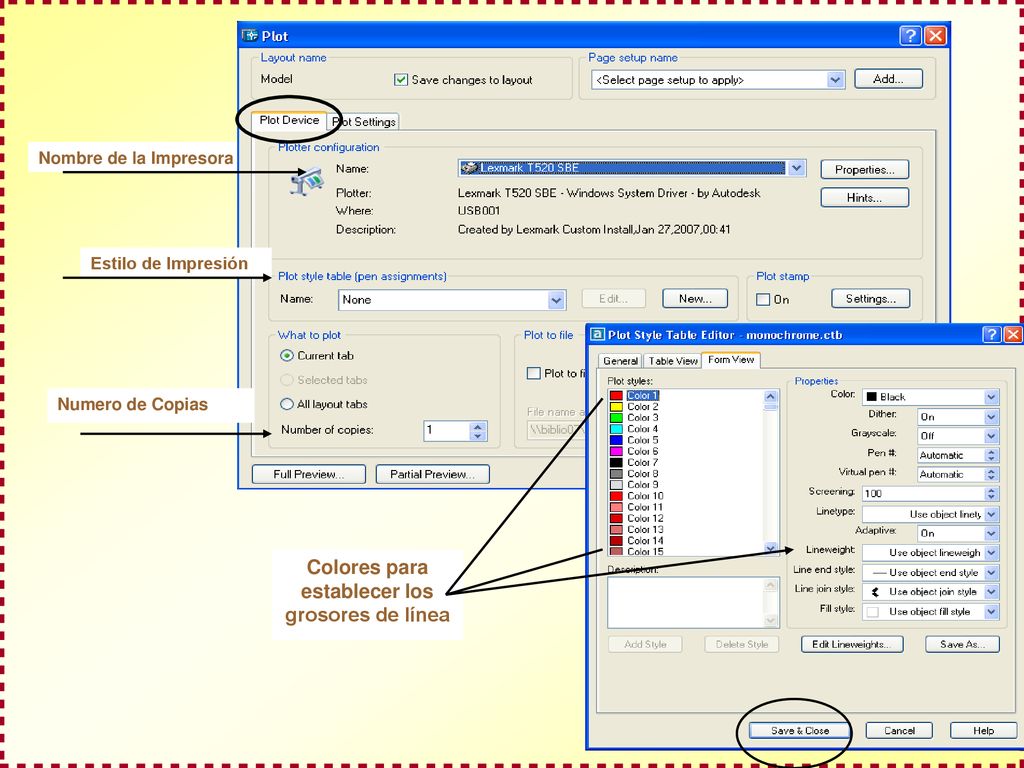Open the General tab in style editor
1024x768 pixels.
pos(620,360)
